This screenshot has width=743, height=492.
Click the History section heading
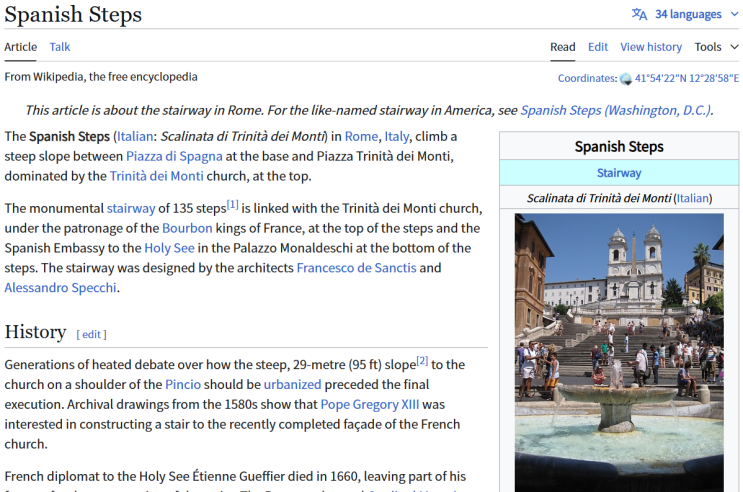[36, 332]
